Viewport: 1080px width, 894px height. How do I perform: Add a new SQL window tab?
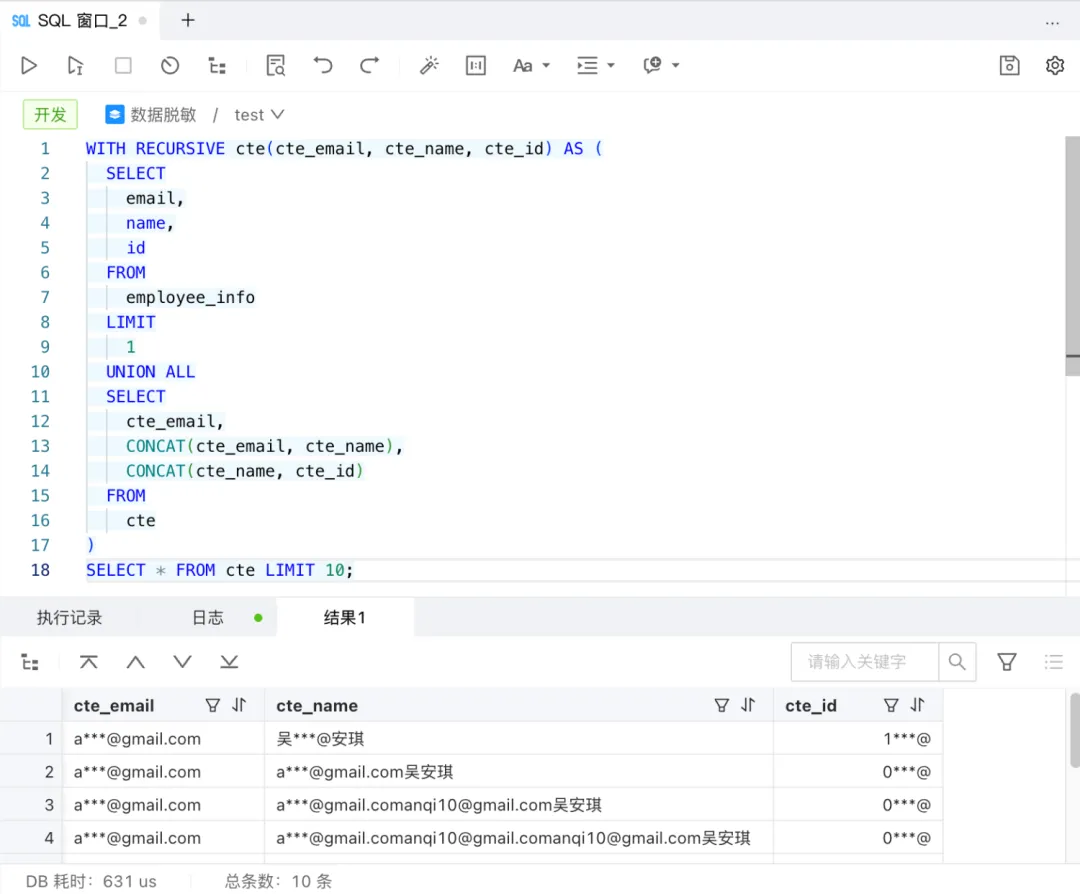pos(187,21)
